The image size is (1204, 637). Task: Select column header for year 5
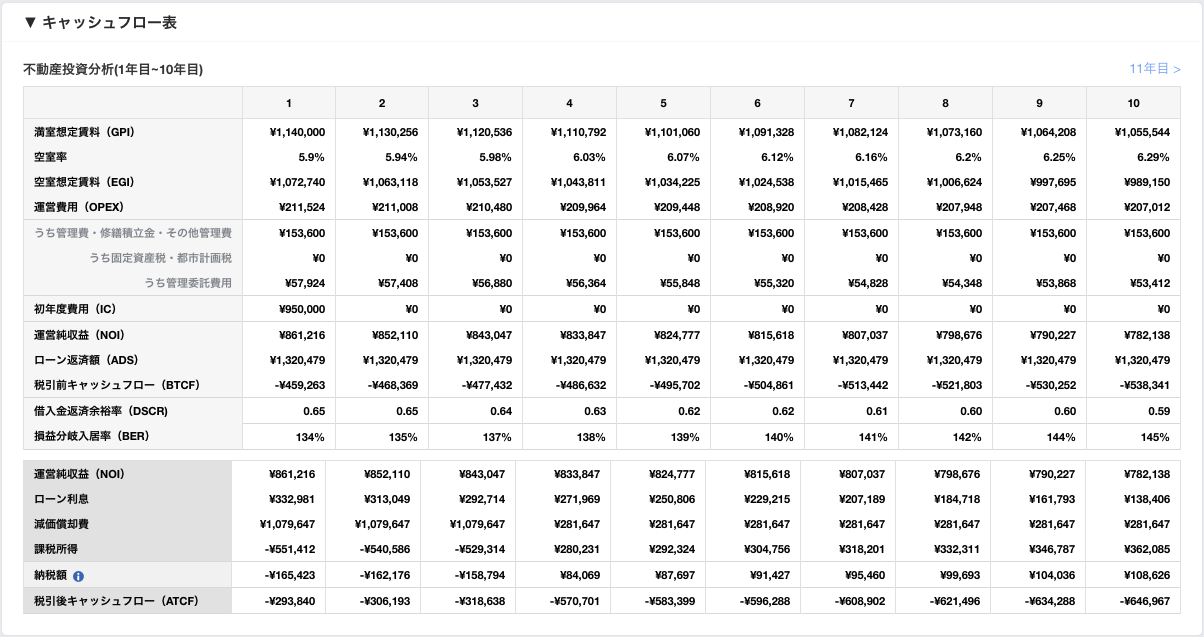663,104
